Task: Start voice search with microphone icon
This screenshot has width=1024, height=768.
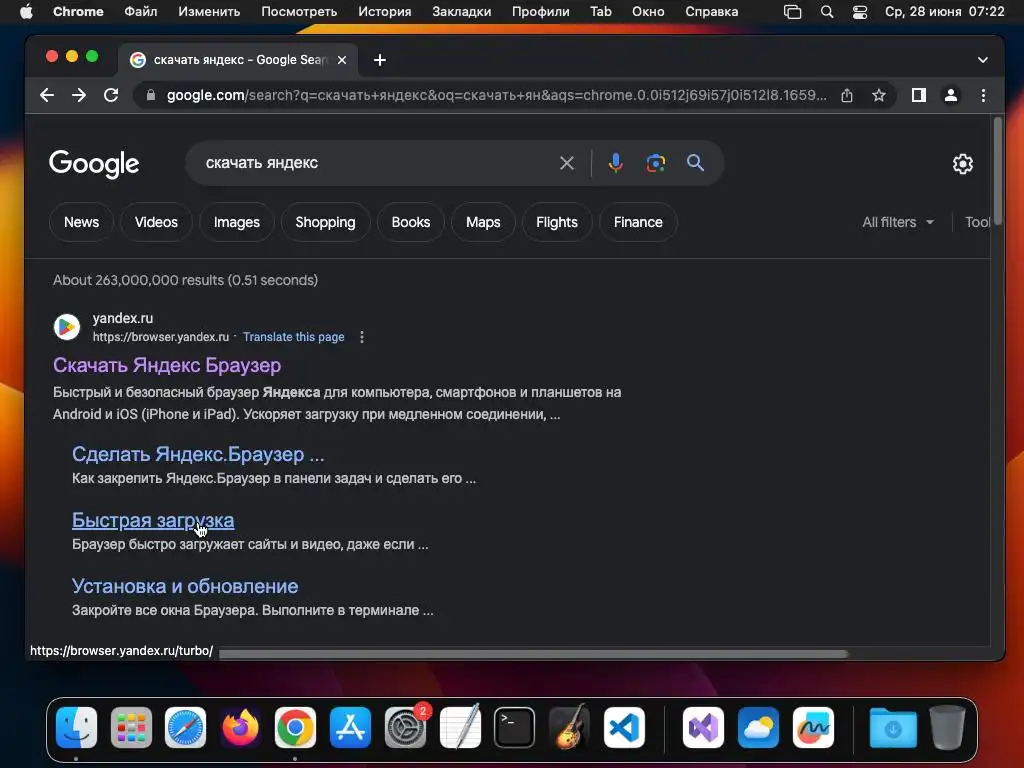Action: 615,163
